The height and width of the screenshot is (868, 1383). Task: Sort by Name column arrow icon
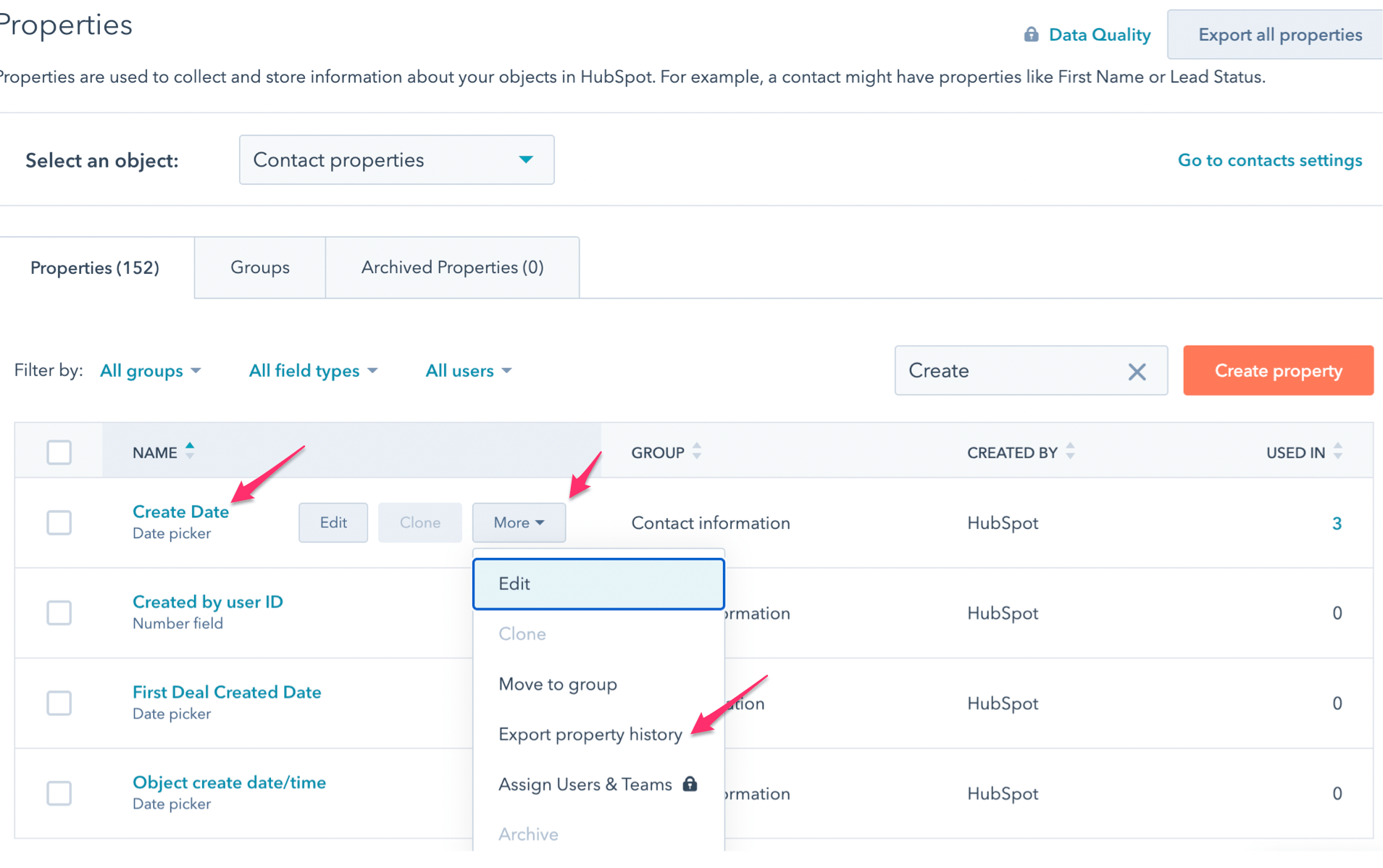[x=190, y=451]
